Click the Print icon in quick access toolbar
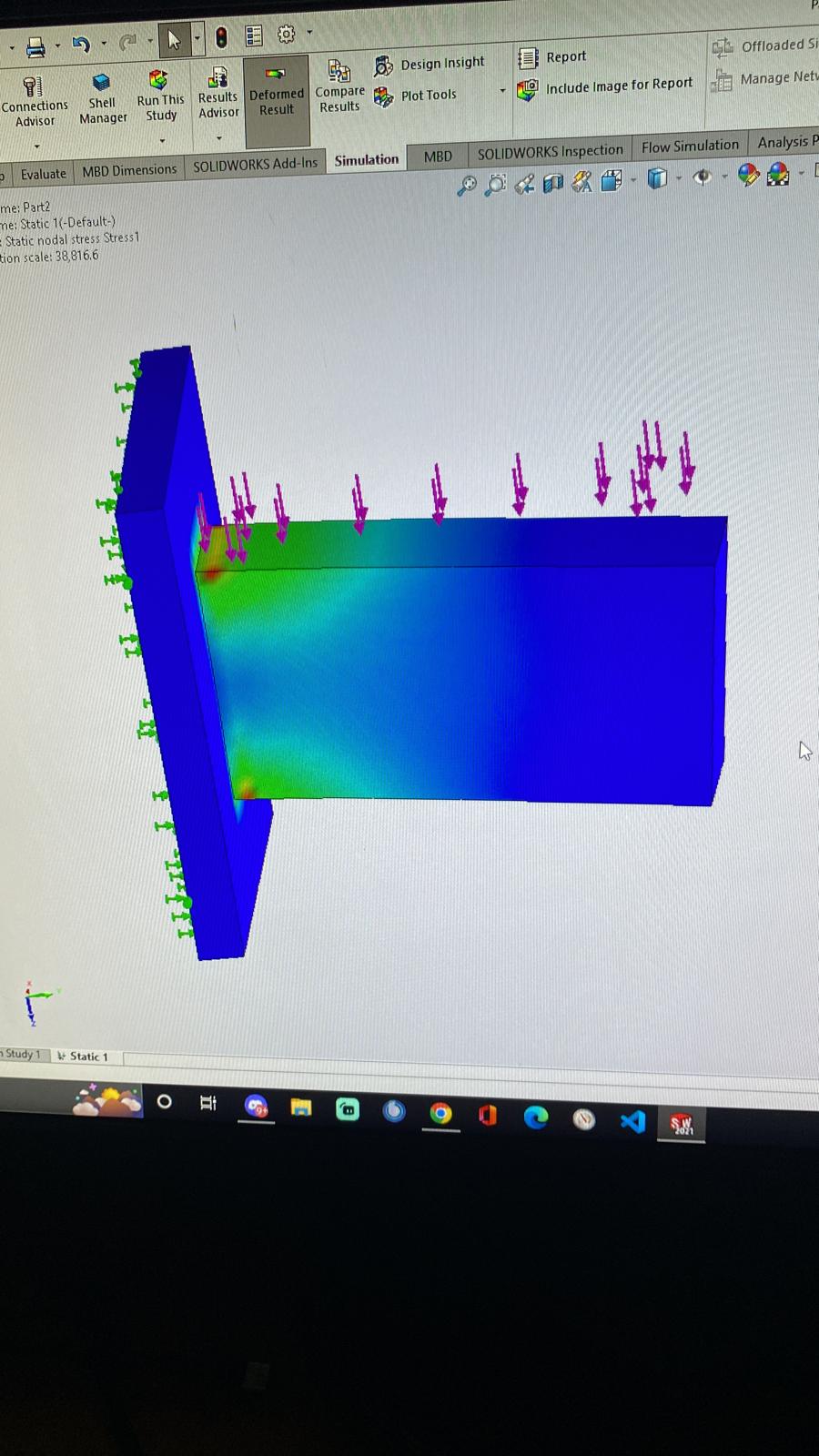Screen dimensions: 819x1456 pyautogui.click(x=35, y=46)
